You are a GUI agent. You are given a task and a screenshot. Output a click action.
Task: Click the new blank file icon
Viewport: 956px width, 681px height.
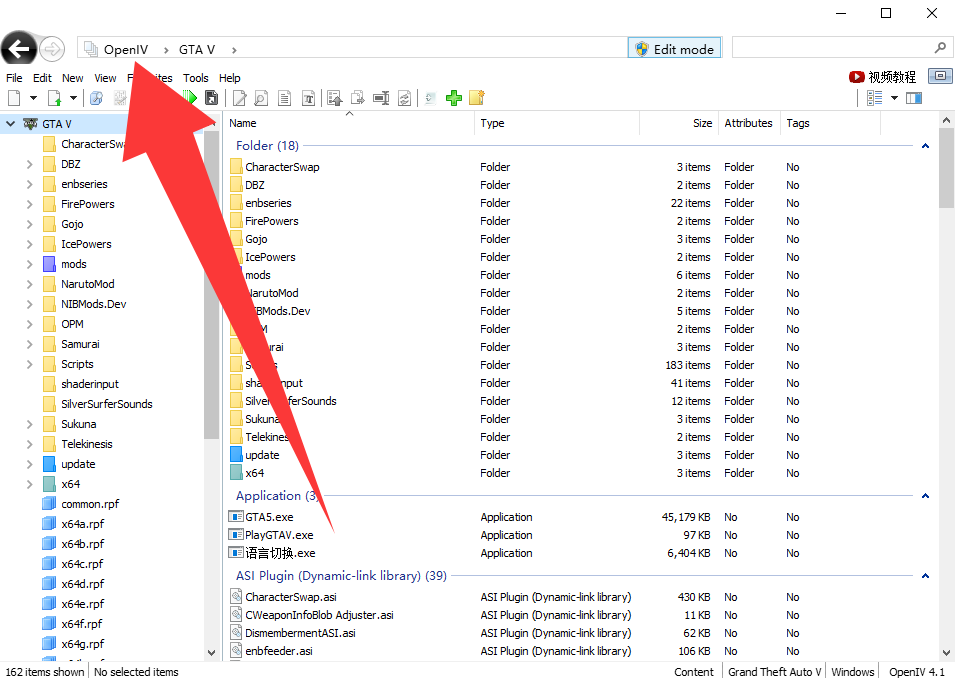(x=14, y=98)
